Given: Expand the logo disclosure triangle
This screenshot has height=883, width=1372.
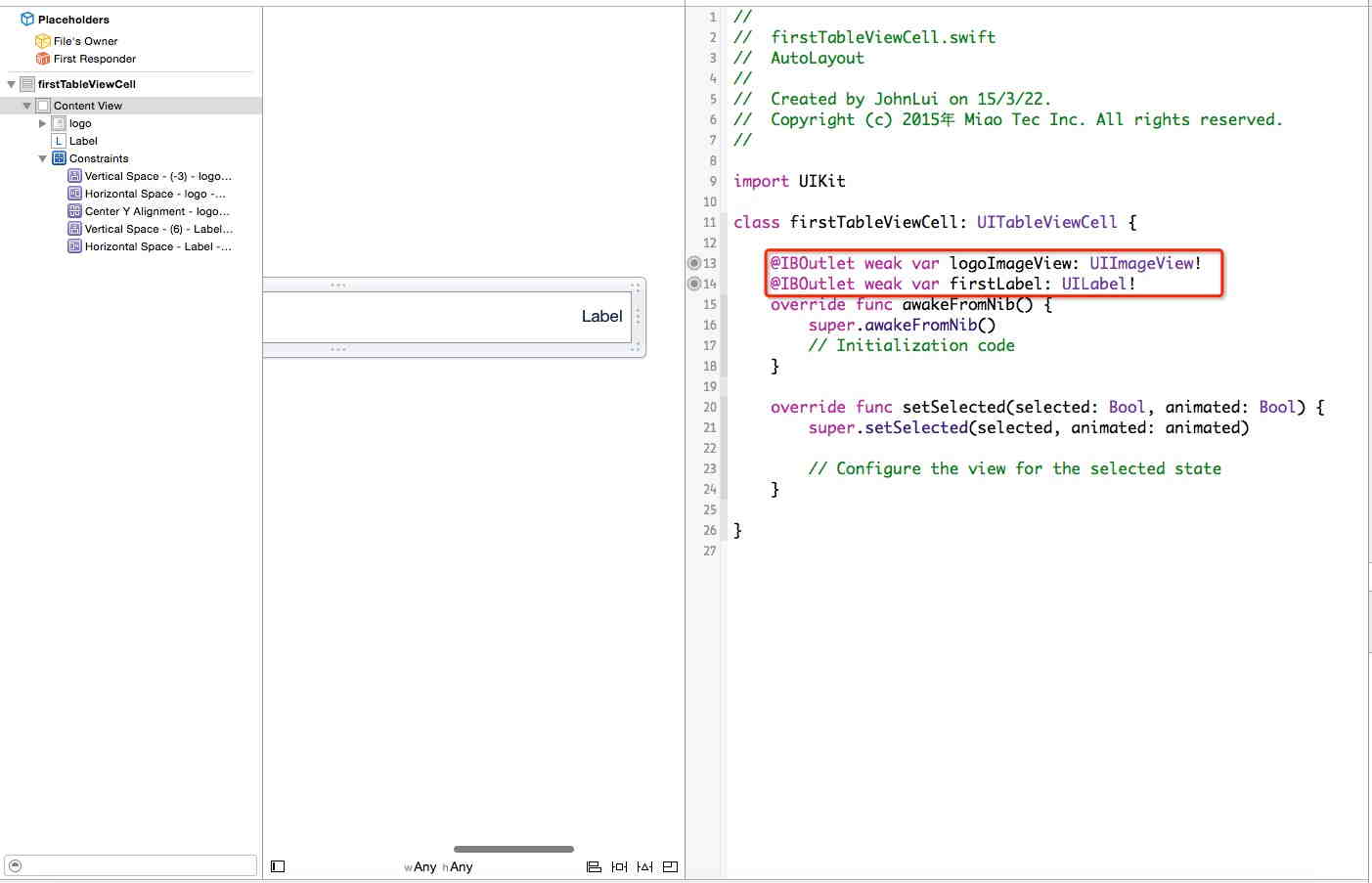Looking at the screenshot, I should tap(42, 123).
